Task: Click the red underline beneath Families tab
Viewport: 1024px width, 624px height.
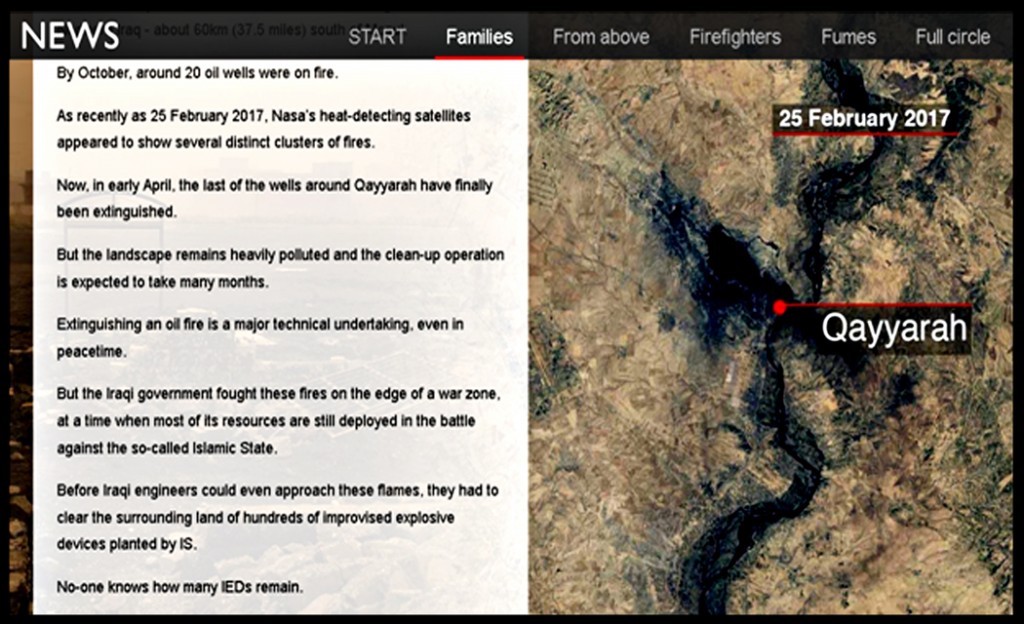Action: 480,57
